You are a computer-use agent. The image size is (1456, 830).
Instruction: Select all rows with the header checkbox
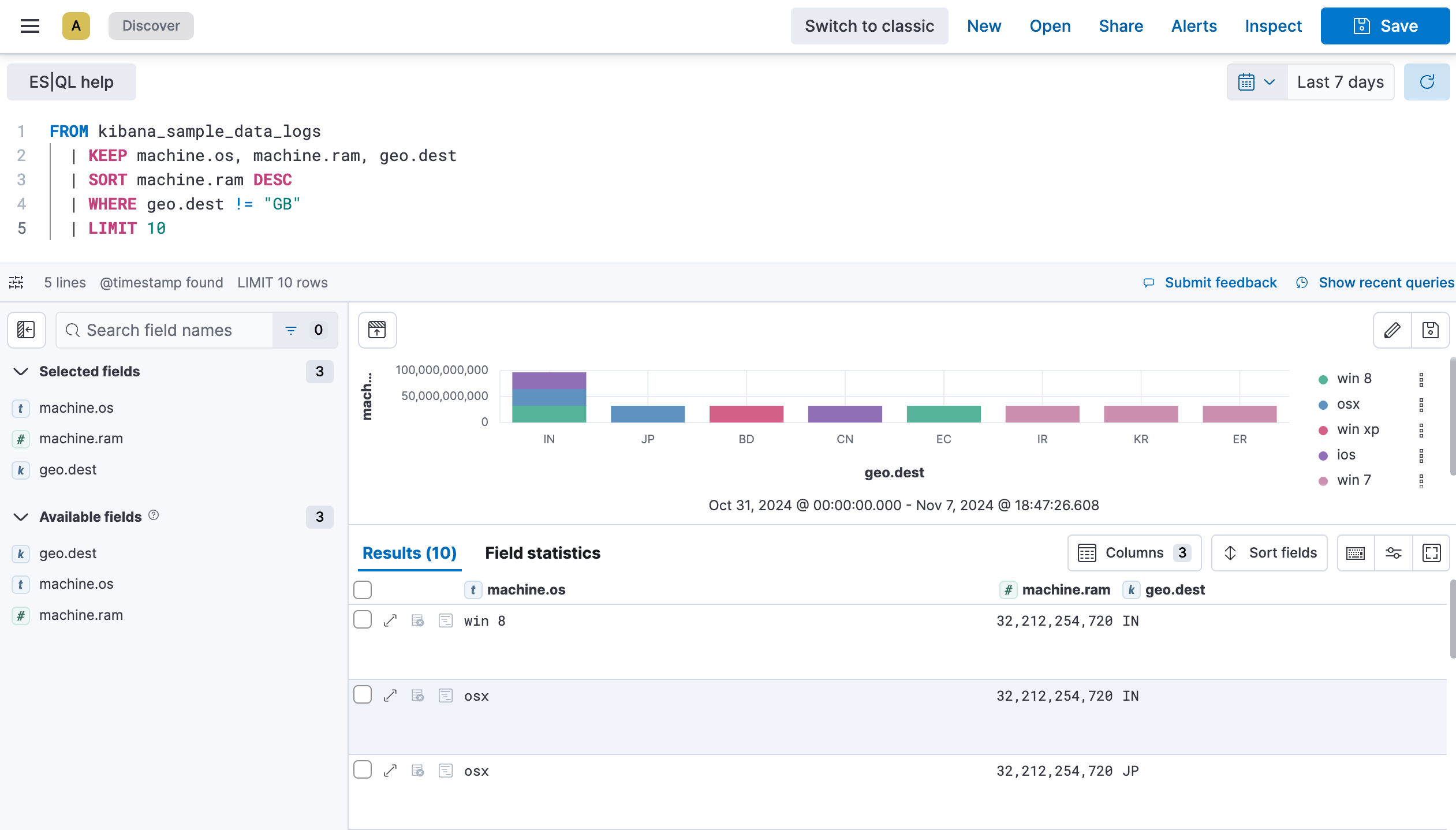point(363,589)
